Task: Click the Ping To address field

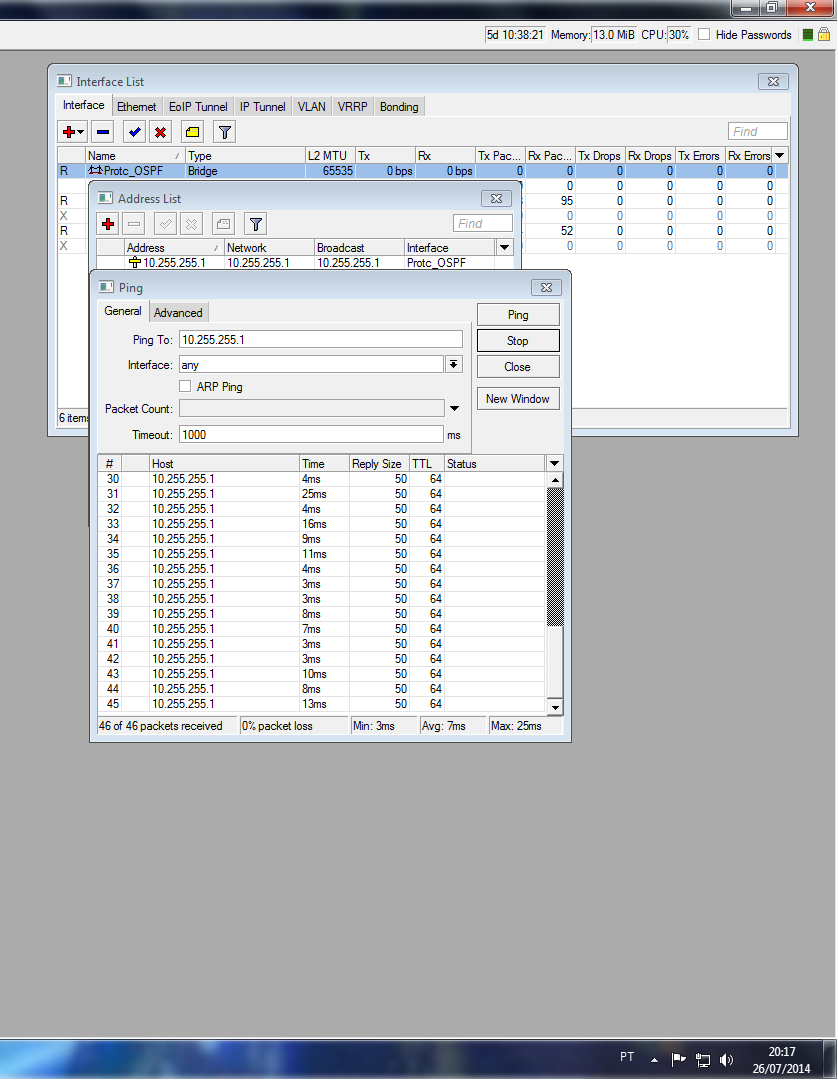Action: pyautogui.click(x=320, y=340)
